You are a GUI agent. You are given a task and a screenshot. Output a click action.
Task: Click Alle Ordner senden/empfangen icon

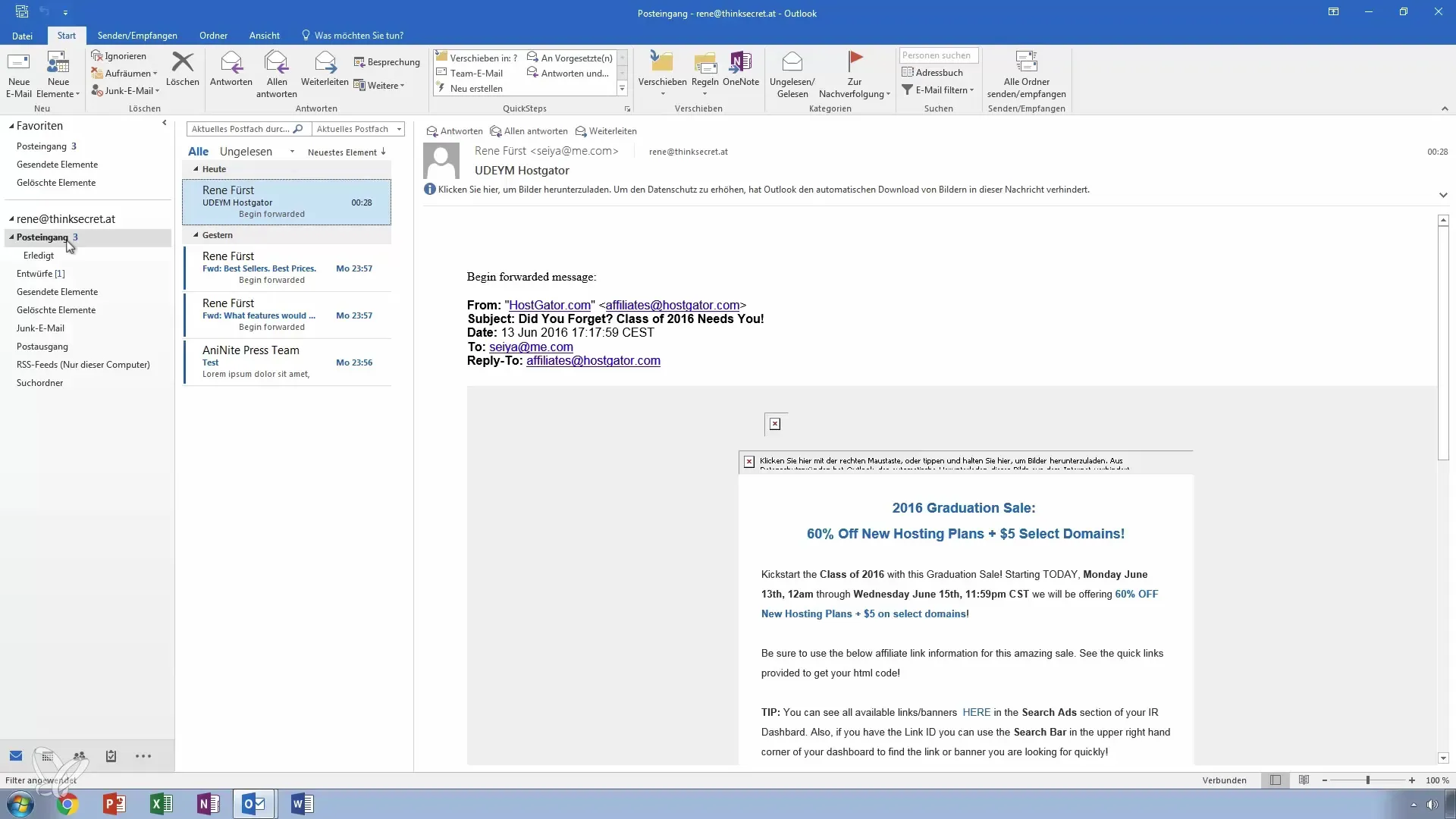click(1026, 62)
